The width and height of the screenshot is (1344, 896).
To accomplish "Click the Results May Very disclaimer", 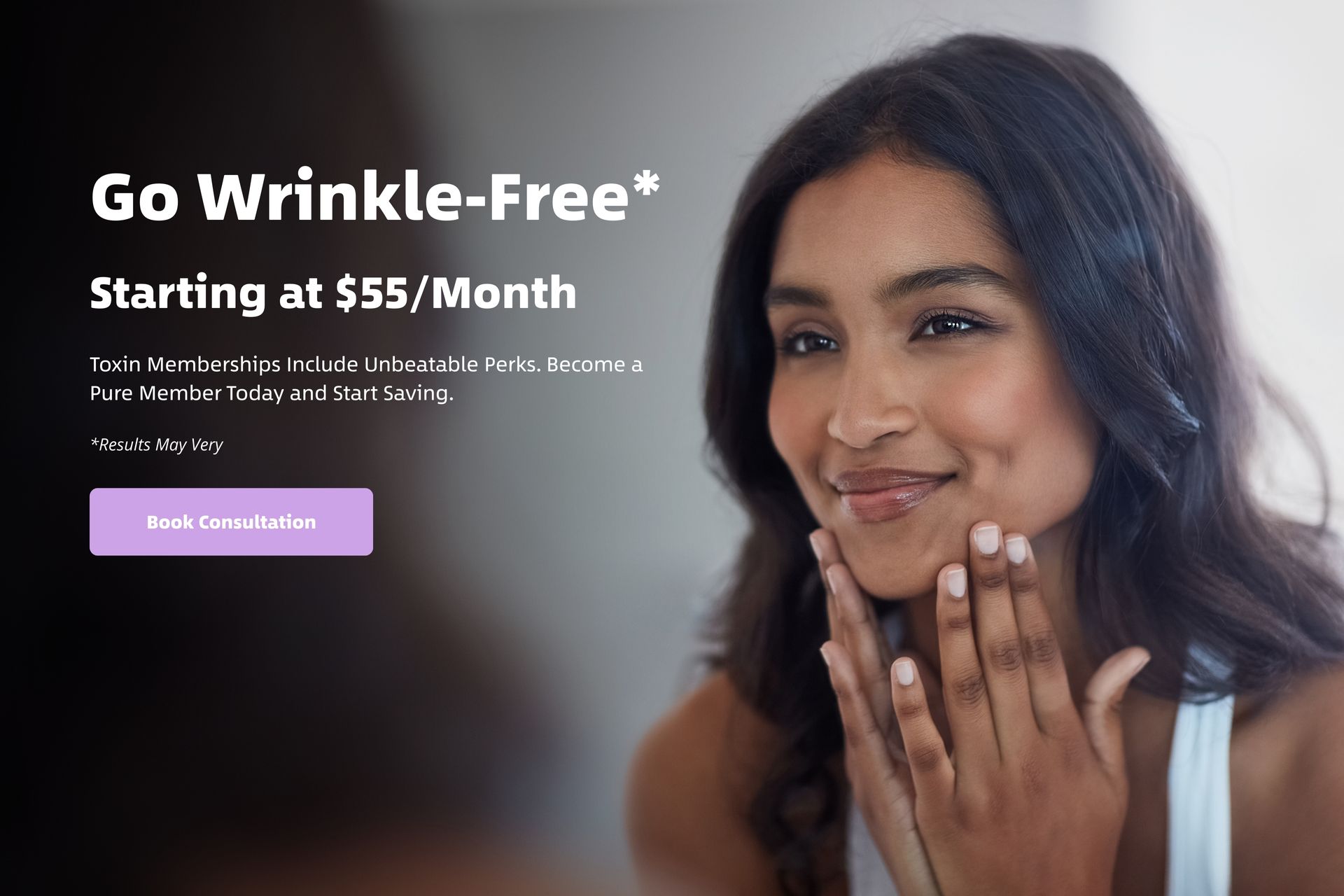I will pyautogui.click(x=157, y=444).
